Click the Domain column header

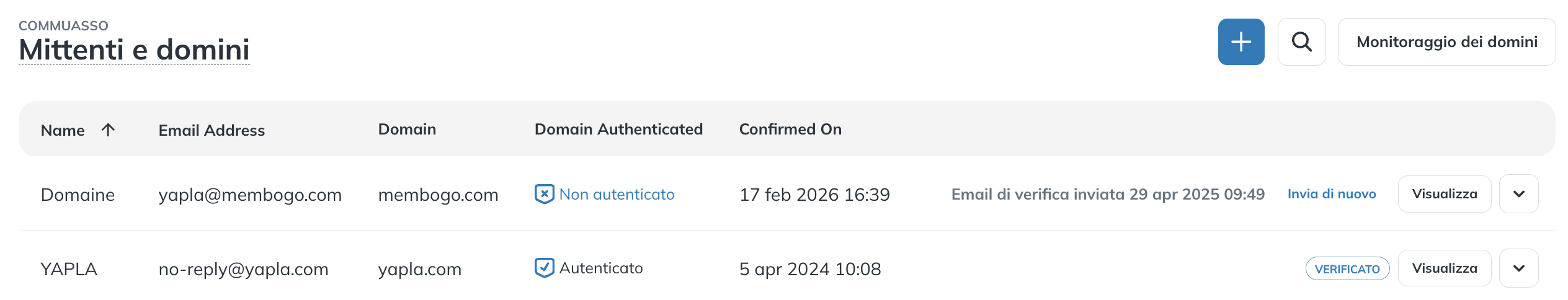[407, 129]
